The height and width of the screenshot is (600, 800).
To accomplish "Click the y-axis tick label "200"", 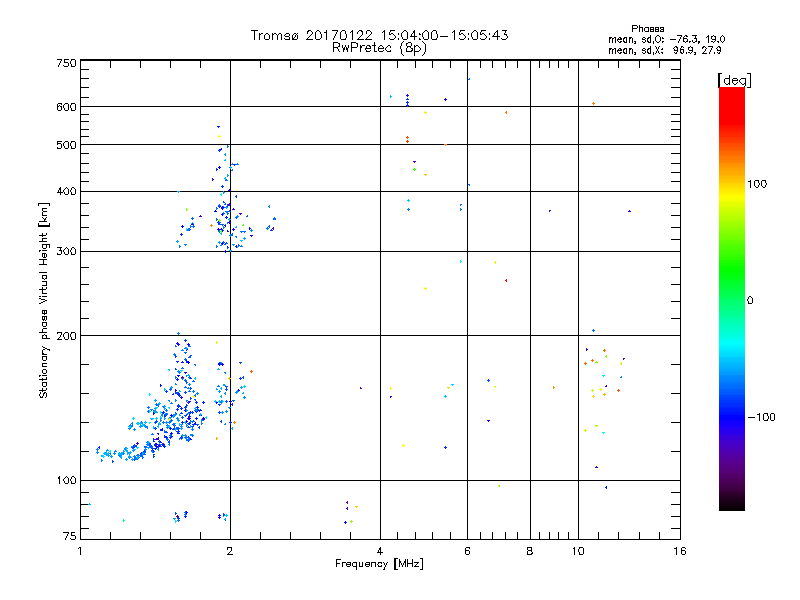I will click(66, 336).
